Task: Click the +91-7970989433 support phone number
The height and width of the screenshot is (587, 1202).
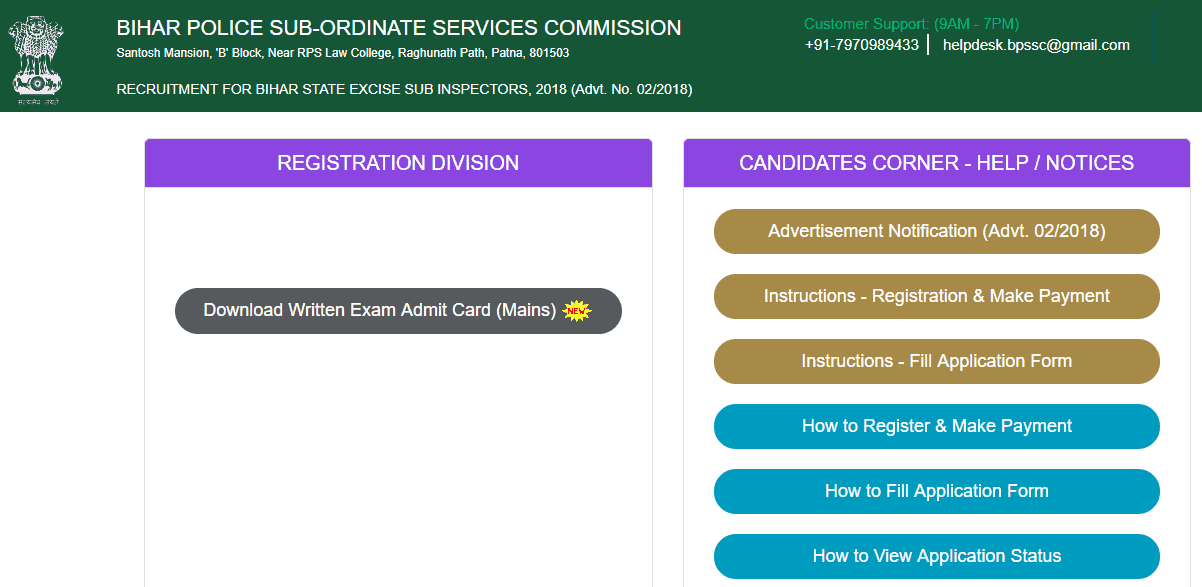Action: (861, 45)
